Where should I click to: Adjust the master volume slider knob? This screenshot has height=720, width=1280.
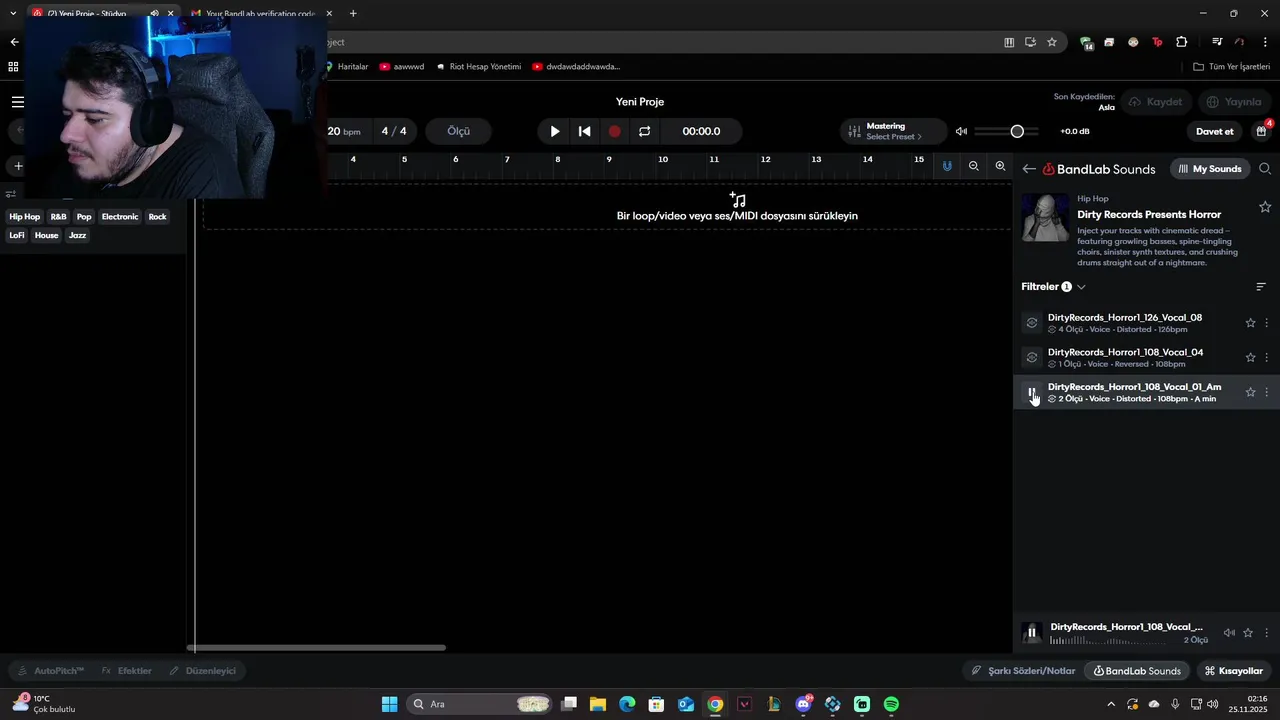(x=1017, y=131)
